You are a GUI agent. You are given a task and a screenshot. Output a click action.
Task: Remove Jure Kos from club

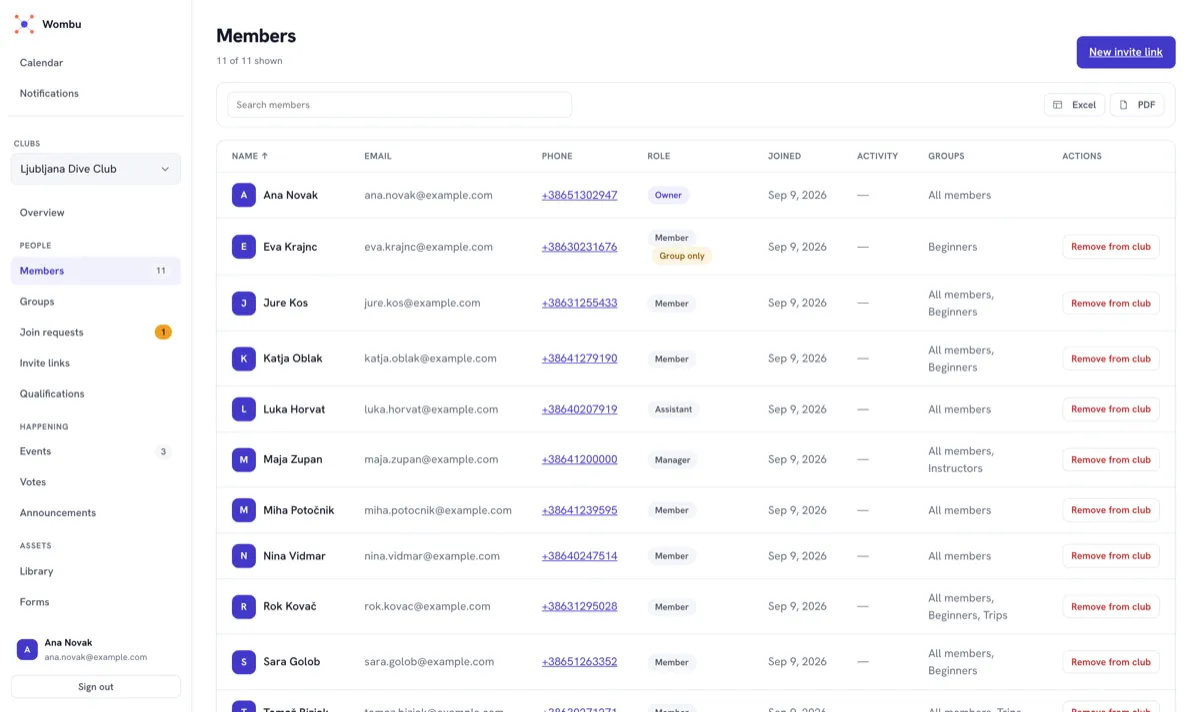pos(1111,303)
